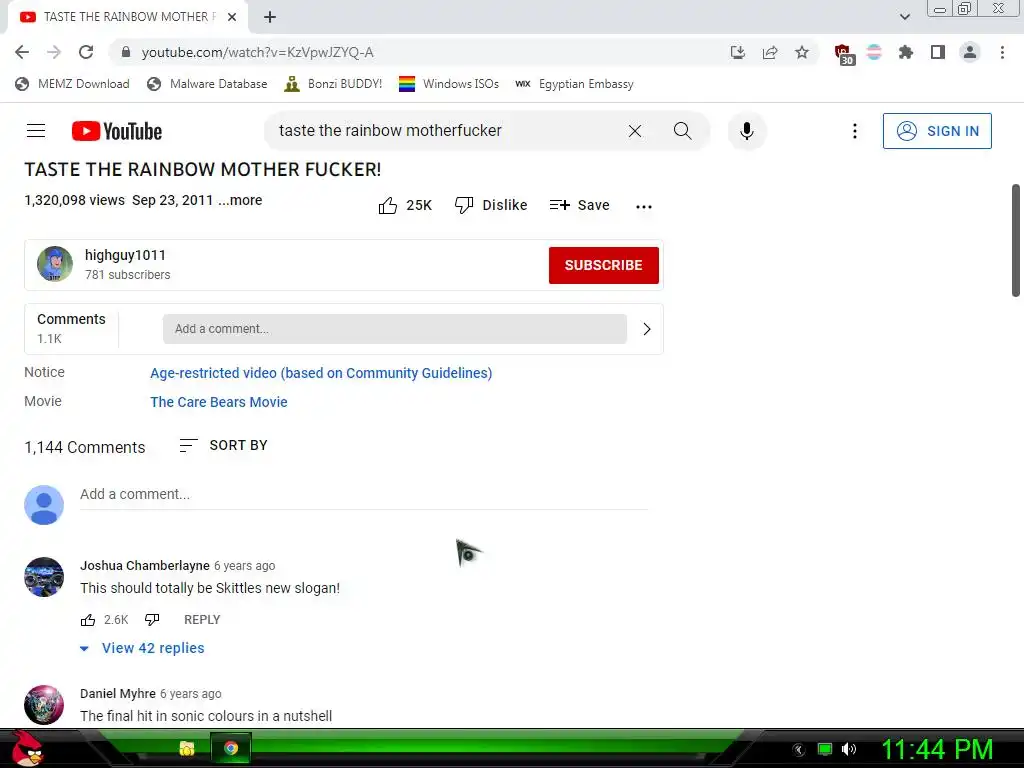Open the Bonzi BUDDY! bookmark
The width and height of the screenshot is (1024, 768).
pyautogui.click(x=333, y=84)
